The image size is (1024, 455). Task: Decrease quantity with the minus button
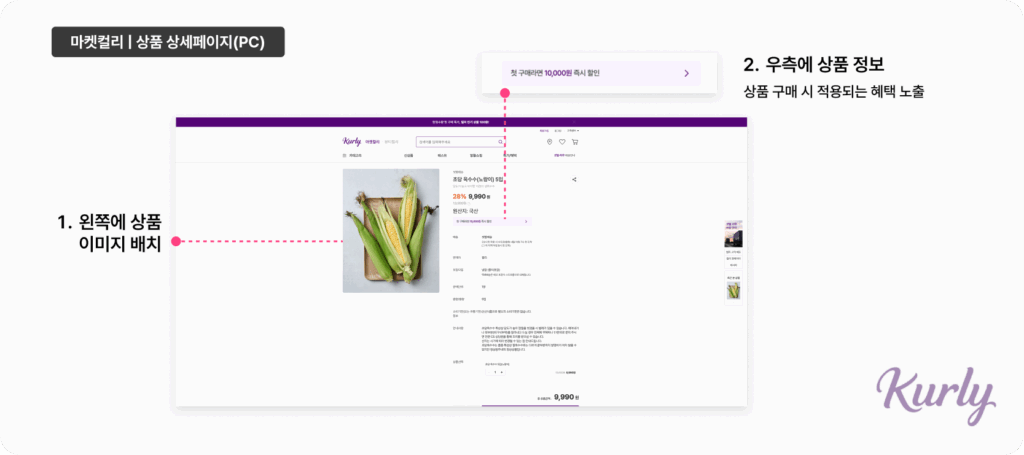[489, 372]
